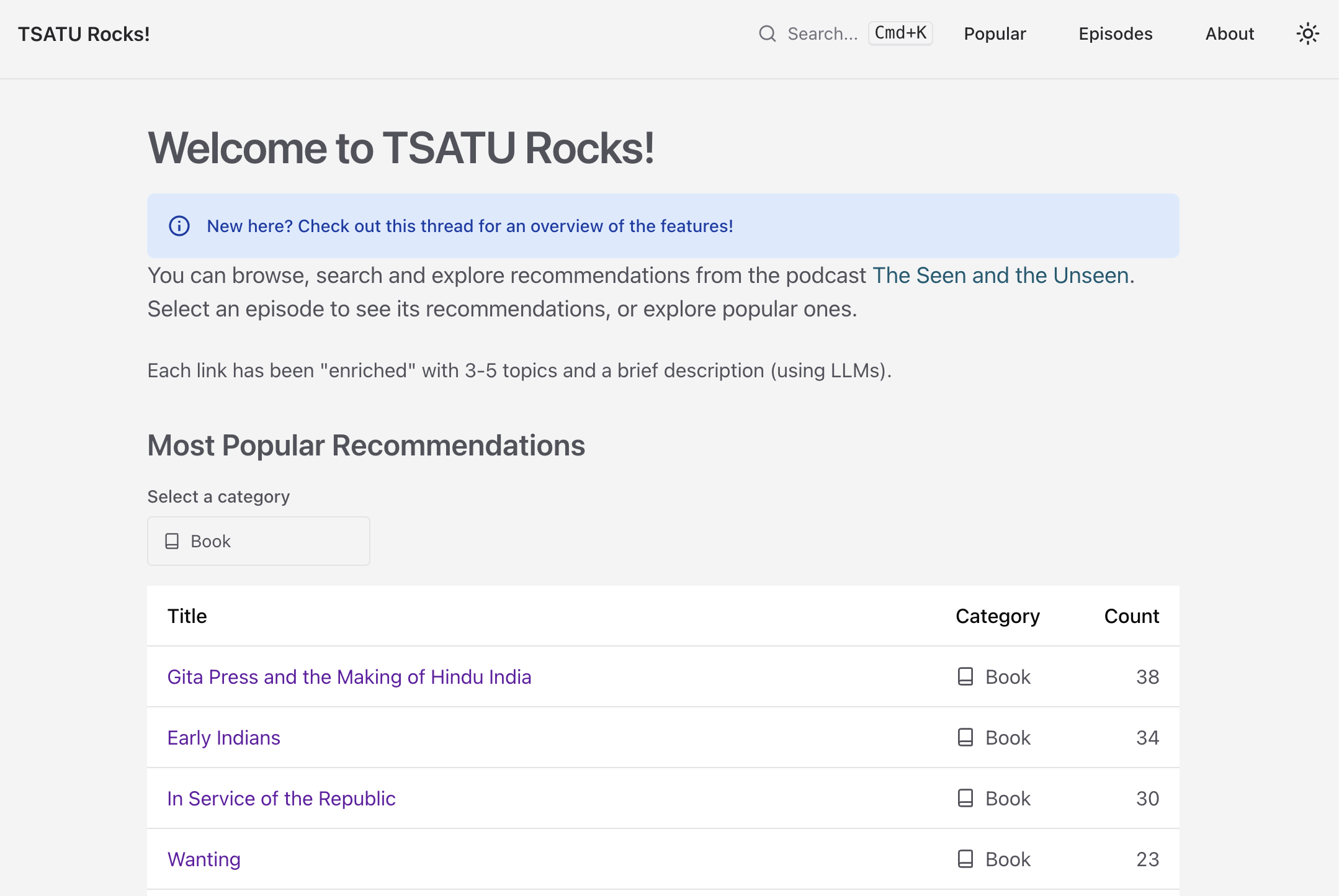Click the book icon in the Republic row

tap(965, 798)
